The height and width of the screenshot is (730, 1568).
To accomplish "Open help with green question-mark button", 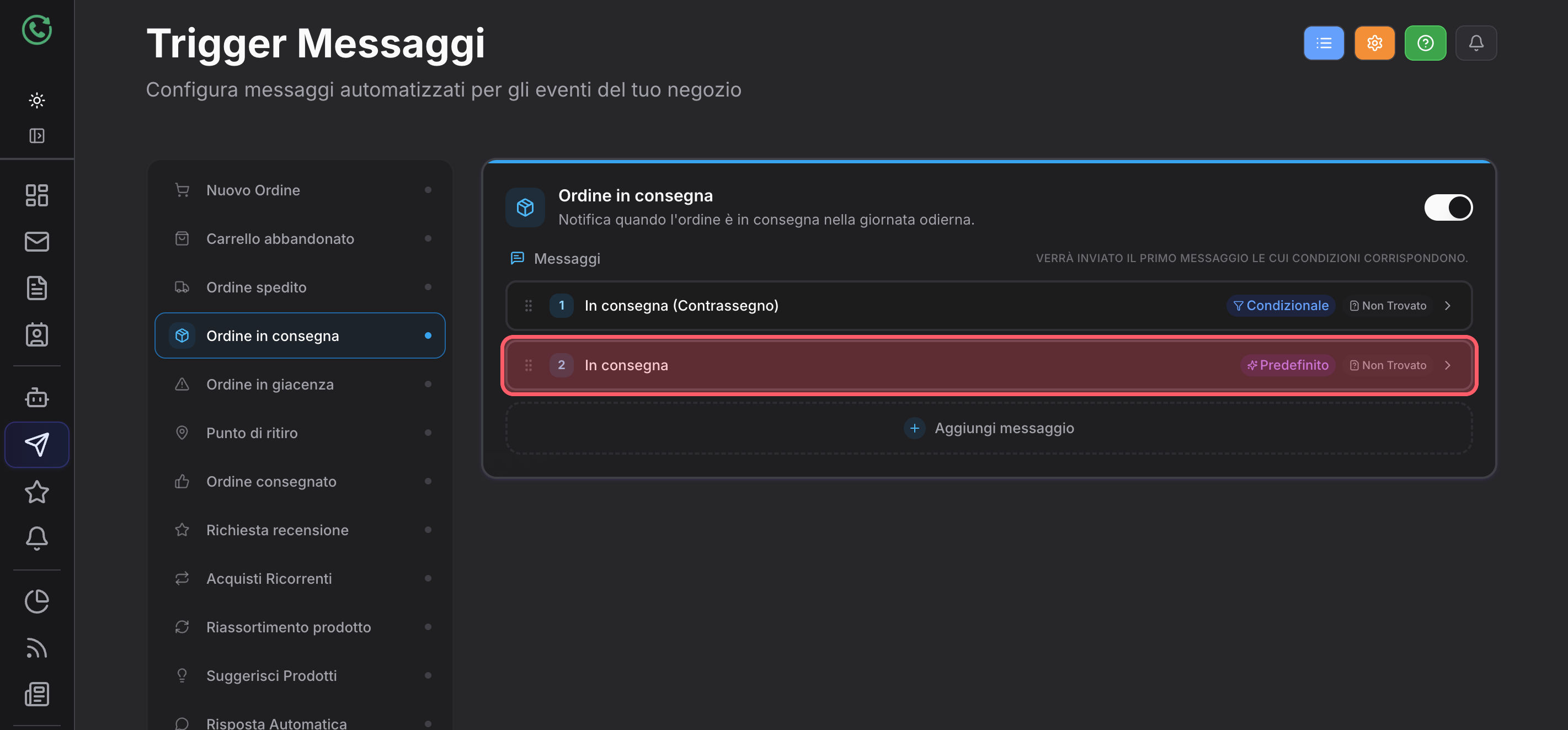I will click(1425, 43).
